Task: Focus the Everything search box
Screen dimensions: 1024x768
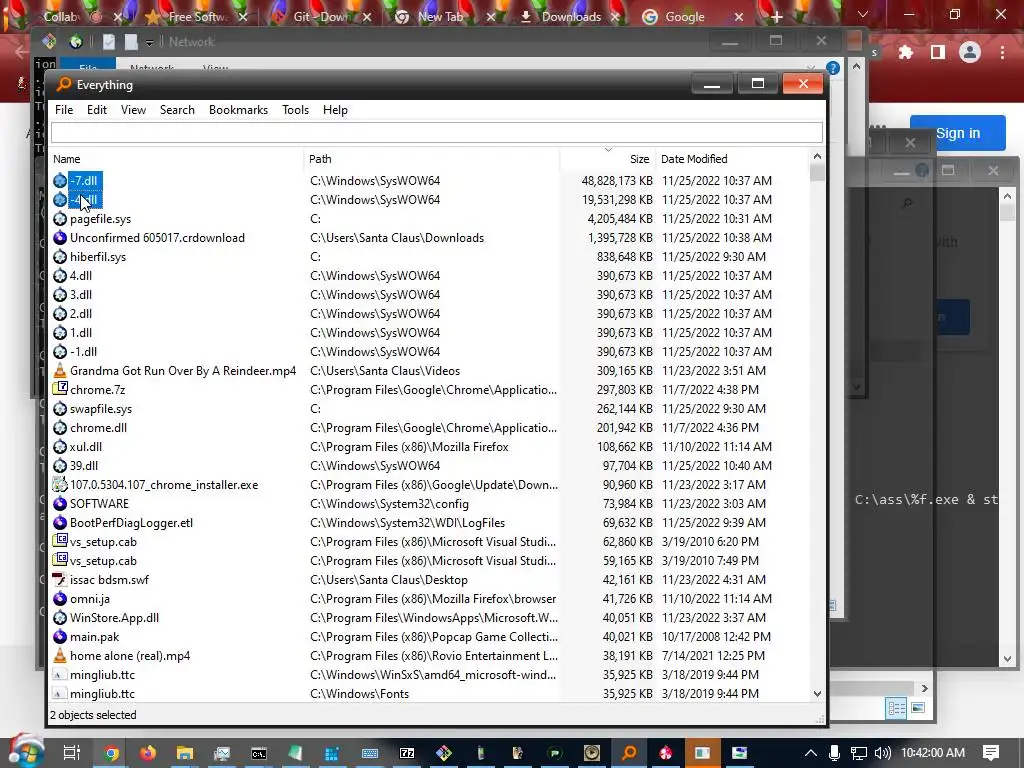Action: pyautogui.click(x=436, y=133)
